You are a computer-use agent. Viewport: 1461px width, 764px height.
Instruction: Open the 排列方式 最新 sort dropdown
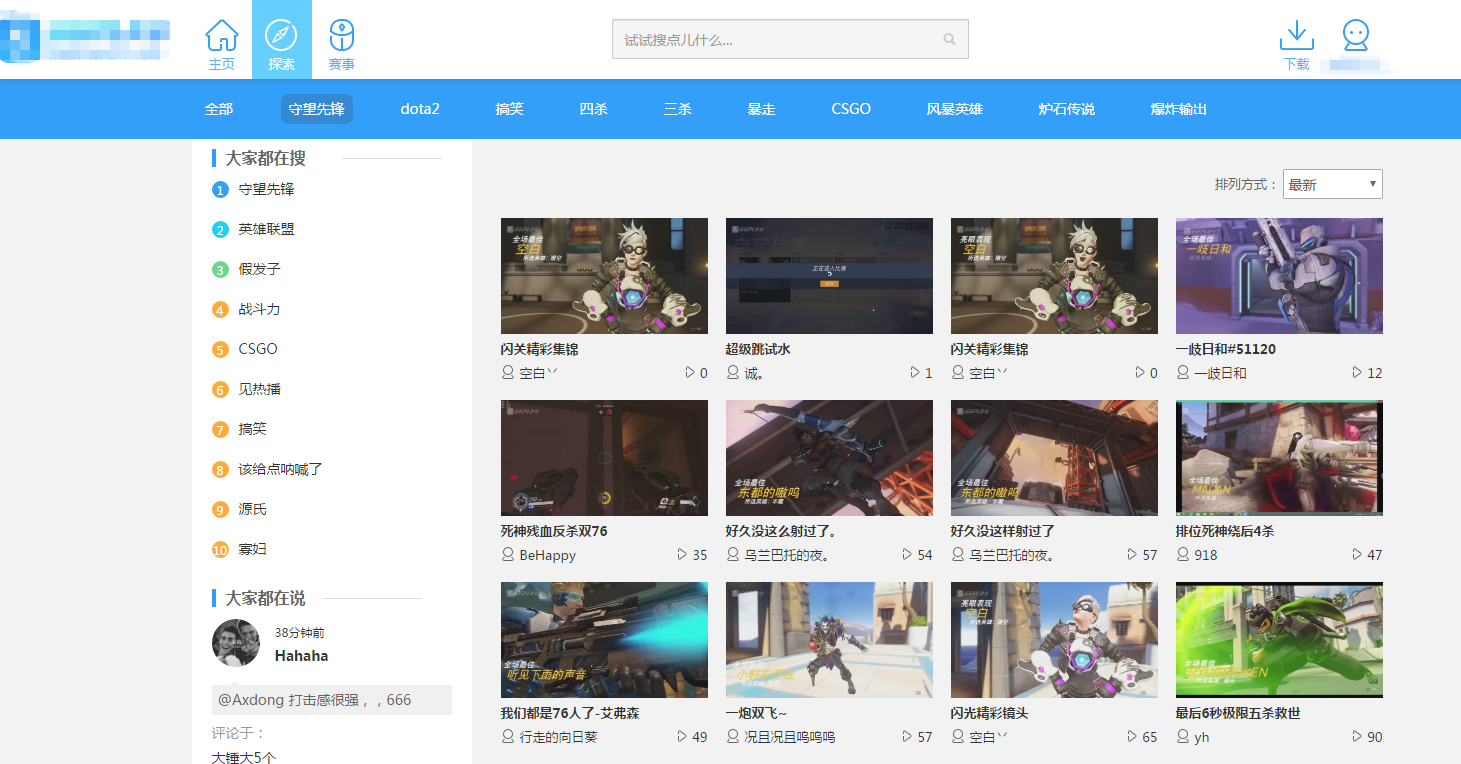1332,184
